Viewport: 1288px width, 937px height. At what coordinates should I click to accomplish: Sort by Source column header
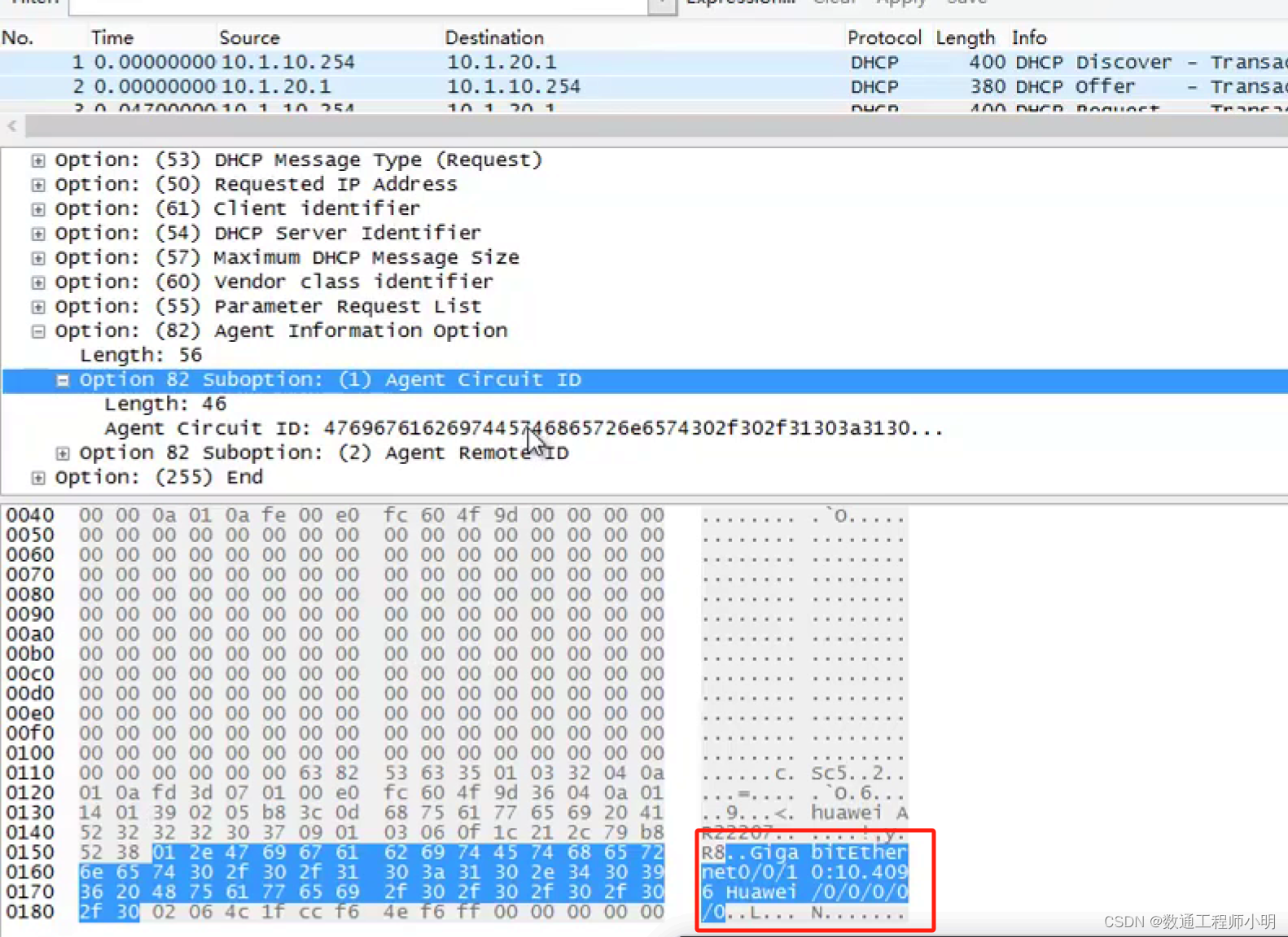click(x=249, y=37)
